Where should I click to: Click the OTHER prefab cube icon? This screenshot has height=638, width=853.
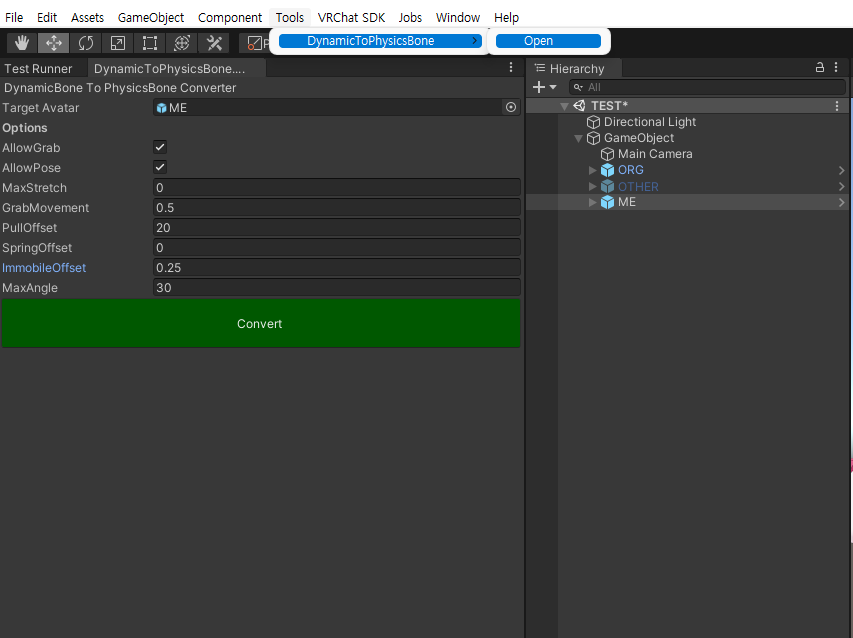pyautogui.click(x=608, y=187)
